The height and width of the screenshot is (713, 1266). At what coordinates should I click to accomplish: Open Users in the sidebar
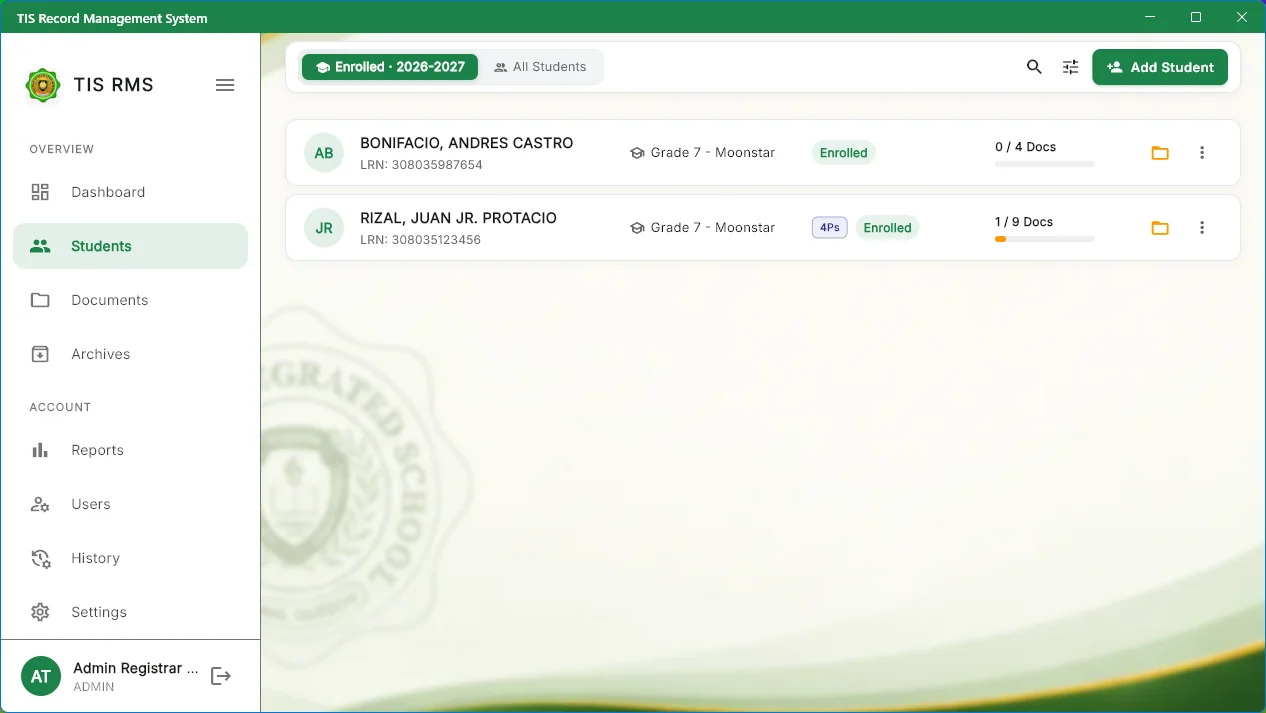(130, 504)
